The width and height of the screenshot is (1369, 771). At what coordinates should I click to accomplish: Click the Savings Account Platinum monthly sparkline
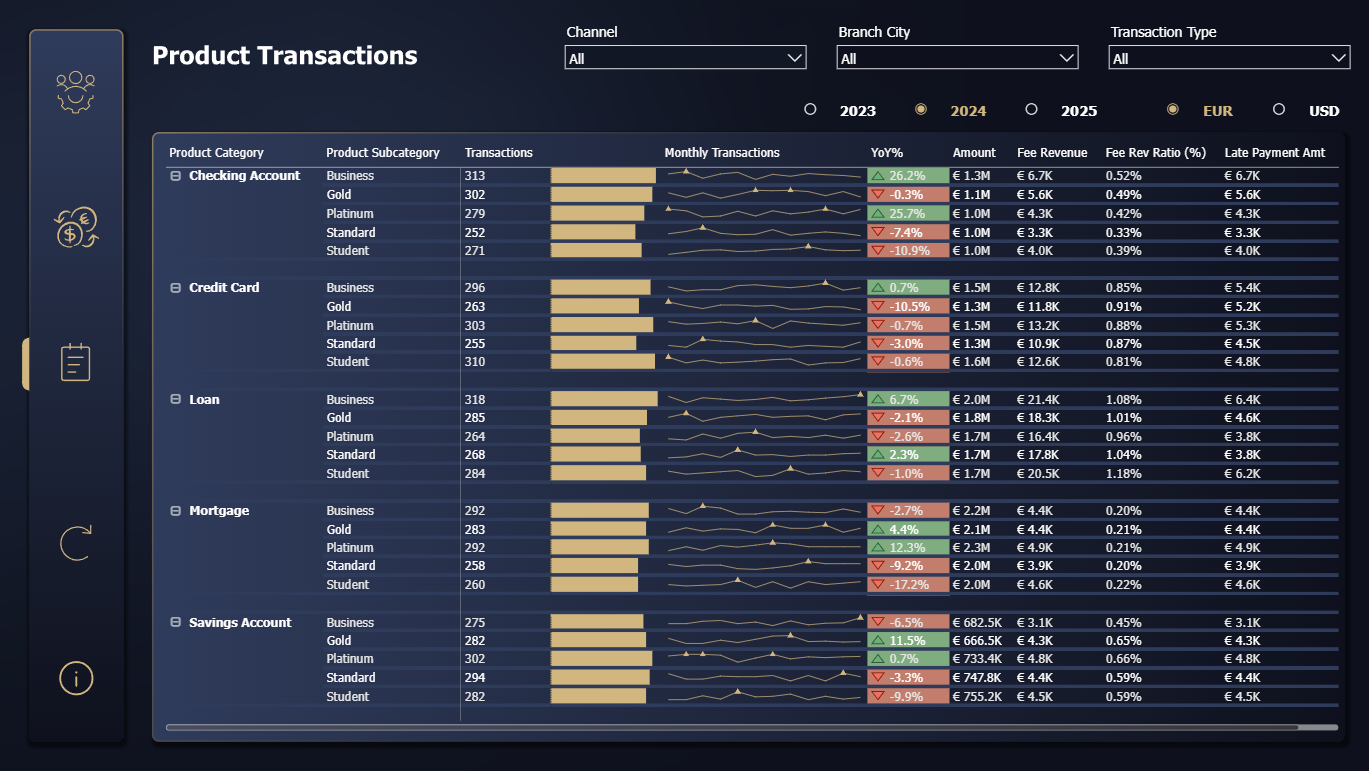[764, 659]
